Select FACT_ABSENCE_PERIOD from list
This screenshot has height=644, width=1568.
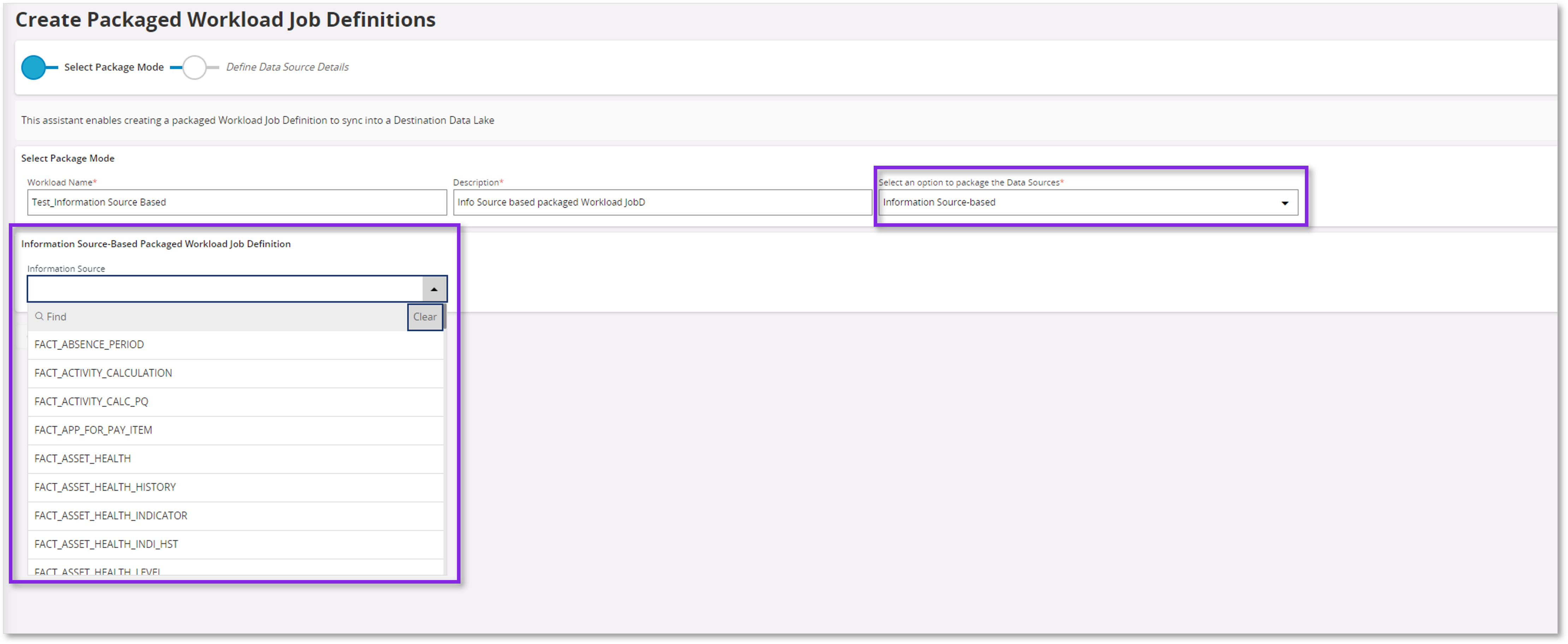[x=236, y=345]
